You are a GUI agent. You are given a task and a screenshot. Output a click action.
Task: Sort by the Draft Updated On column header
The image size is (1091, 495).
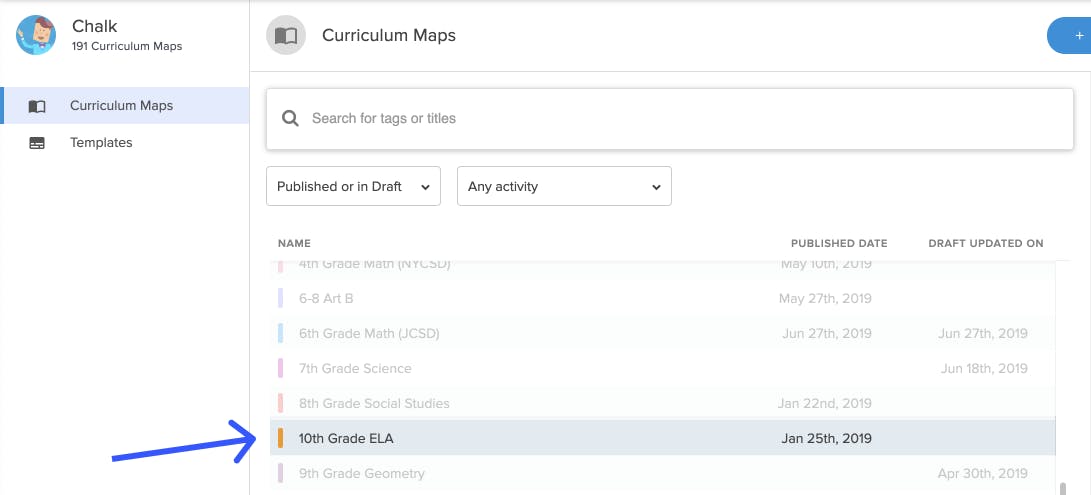pos(986,244)
